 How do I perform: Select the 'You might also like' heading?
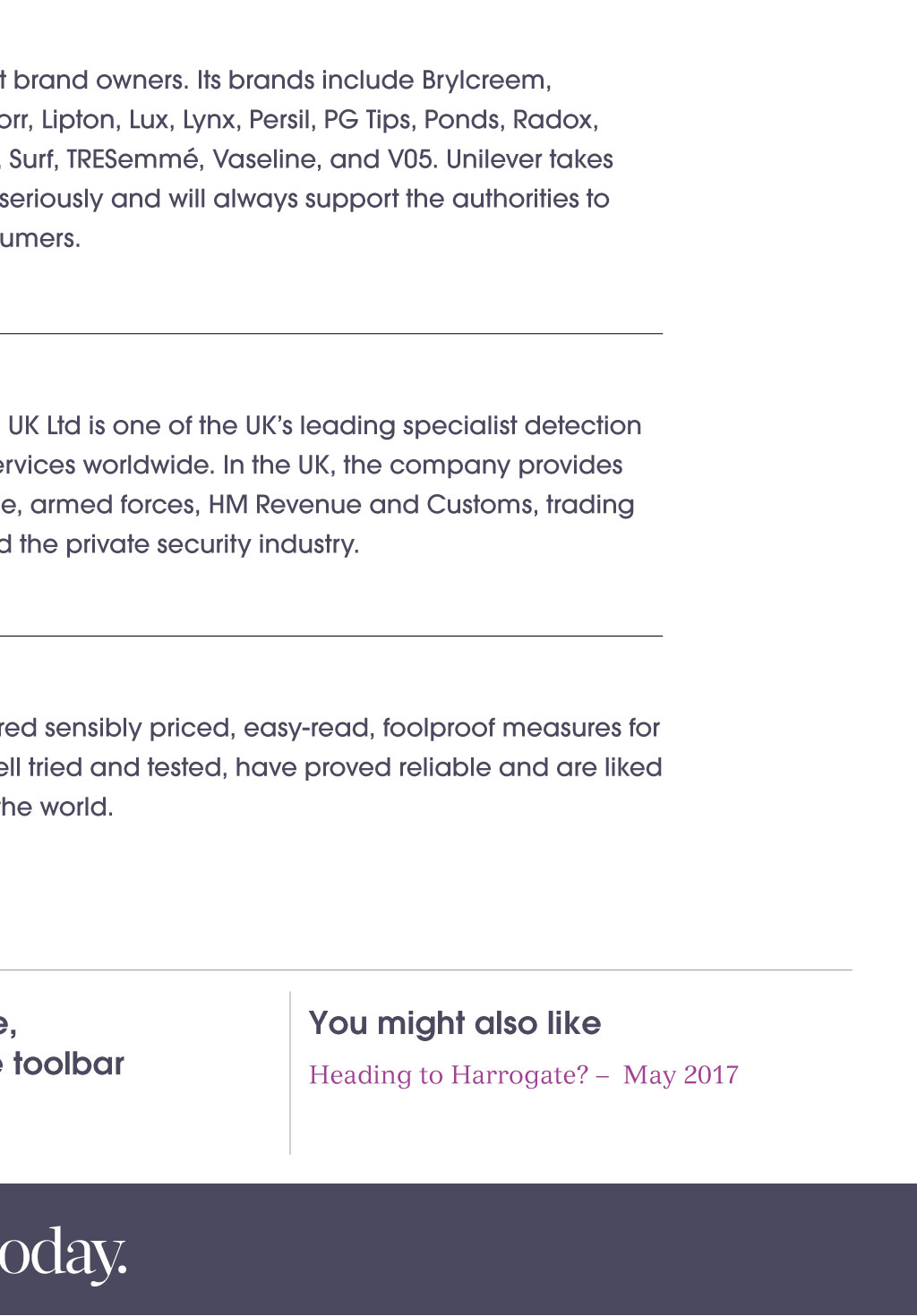[x=455, y=1023]
